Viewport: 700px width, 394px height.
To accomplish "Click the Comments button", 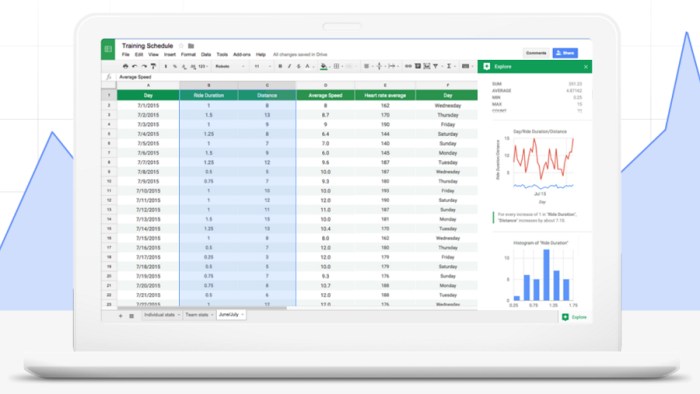I will point(536,53).
